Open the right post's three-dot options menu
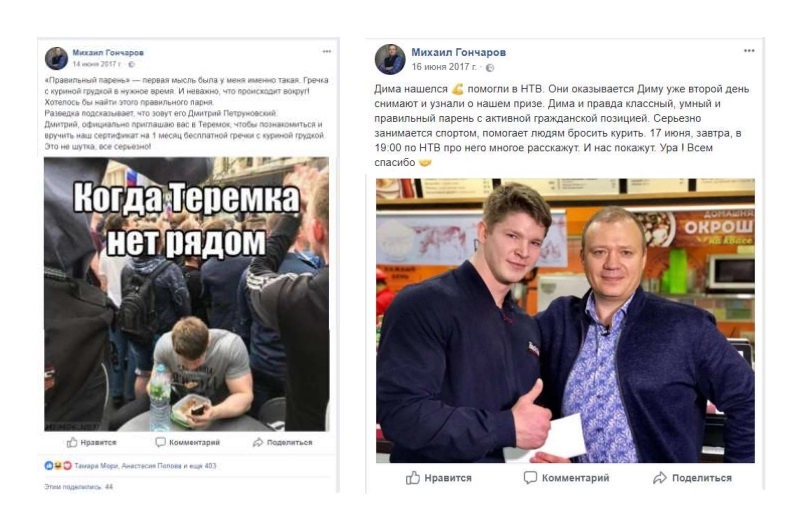802x528 pixels. tap(749, 51)
